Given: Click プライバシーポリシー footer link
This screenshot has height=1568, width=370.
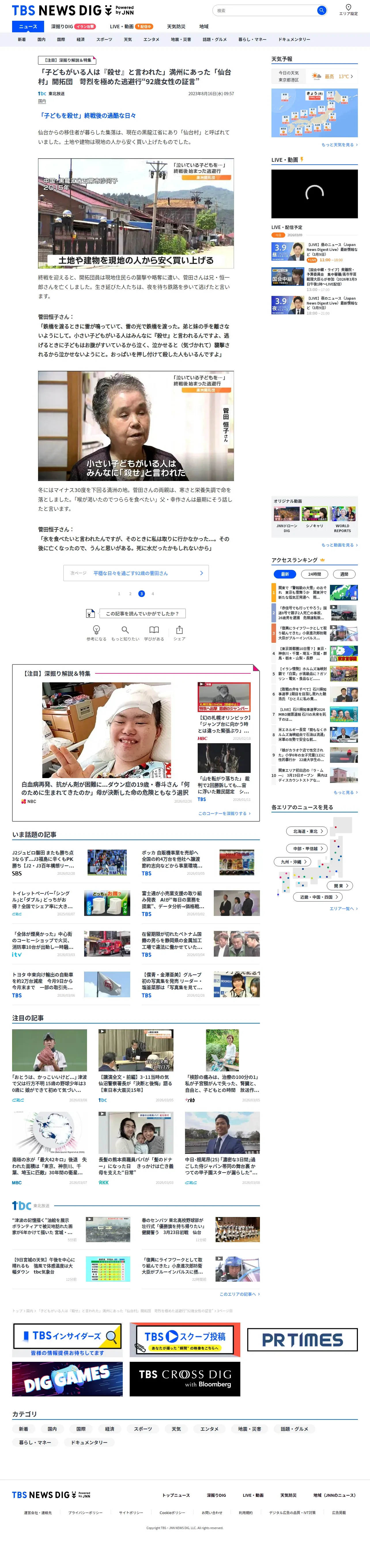Looking at the screenshot, I should [x=85, y=1513].
